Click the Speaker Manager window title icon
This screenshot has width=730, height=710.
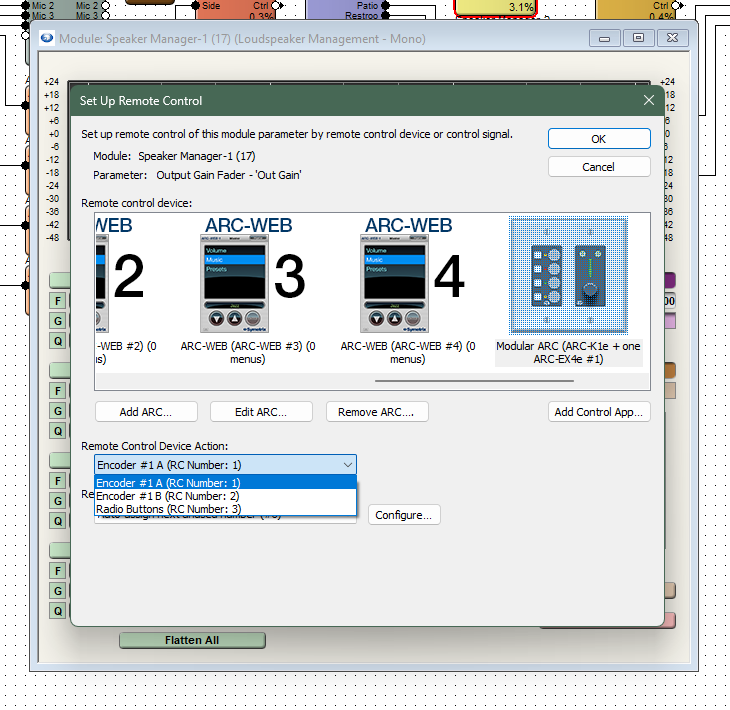point(47,39)
